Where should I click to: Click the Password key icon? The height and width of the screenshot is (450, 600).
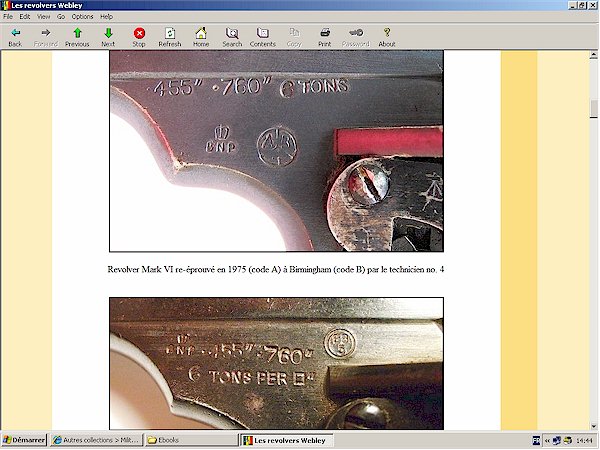click(356, 33)
